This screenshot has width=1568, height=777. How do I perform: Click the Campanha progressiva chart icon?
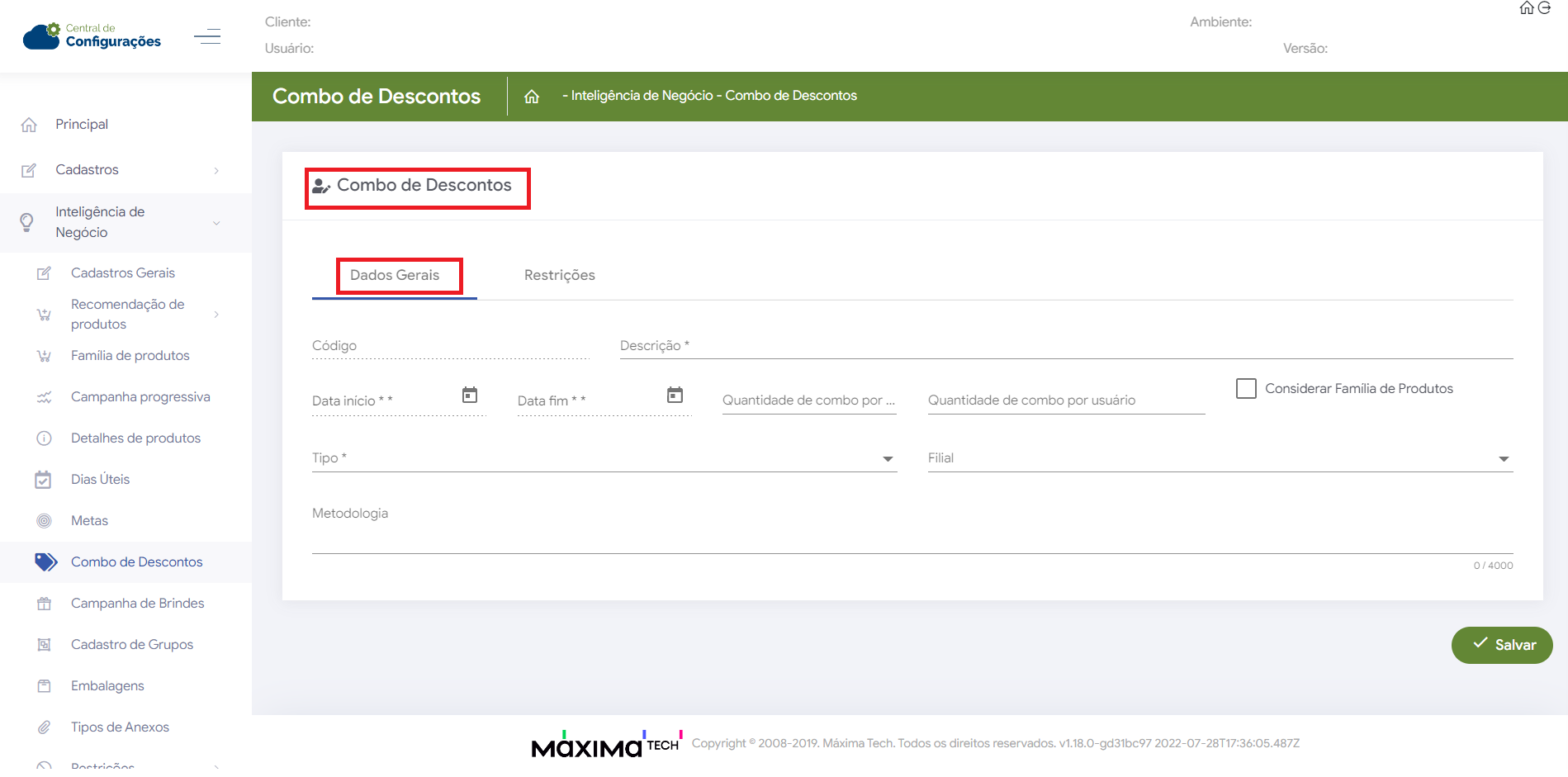click(44, 397)
